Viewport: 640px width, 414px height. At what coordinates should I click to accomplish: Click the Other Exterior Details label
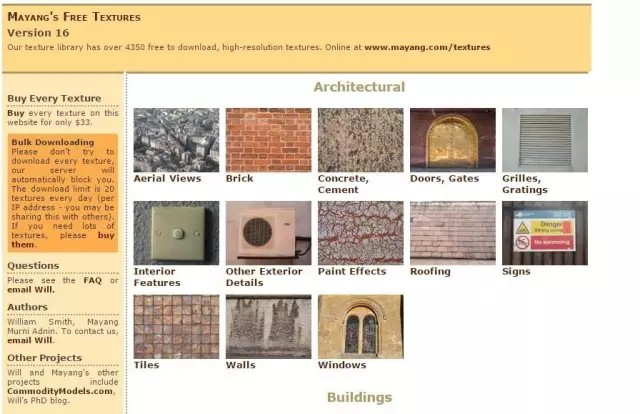click(x=264, y=277)
